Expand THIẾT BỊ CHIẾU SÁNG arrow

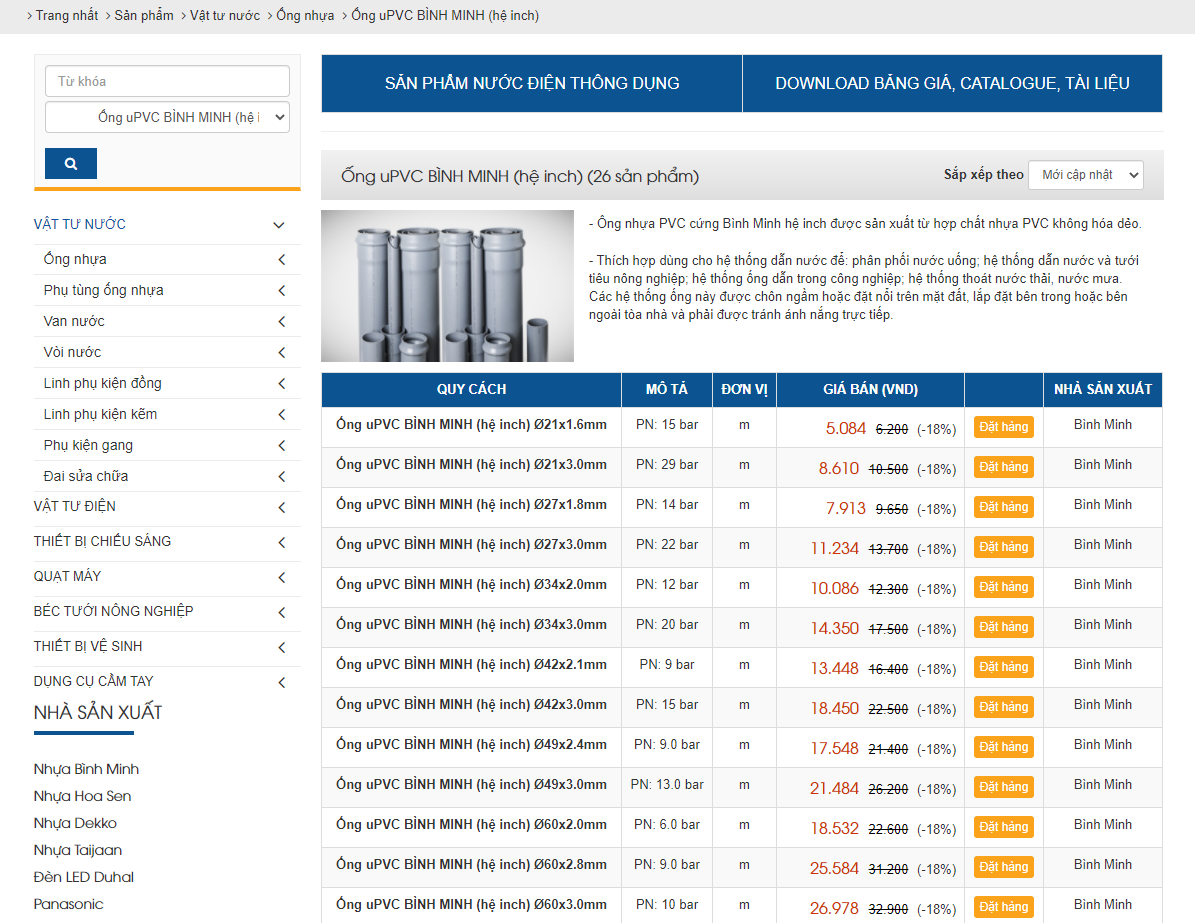click(x=282, y=542)
